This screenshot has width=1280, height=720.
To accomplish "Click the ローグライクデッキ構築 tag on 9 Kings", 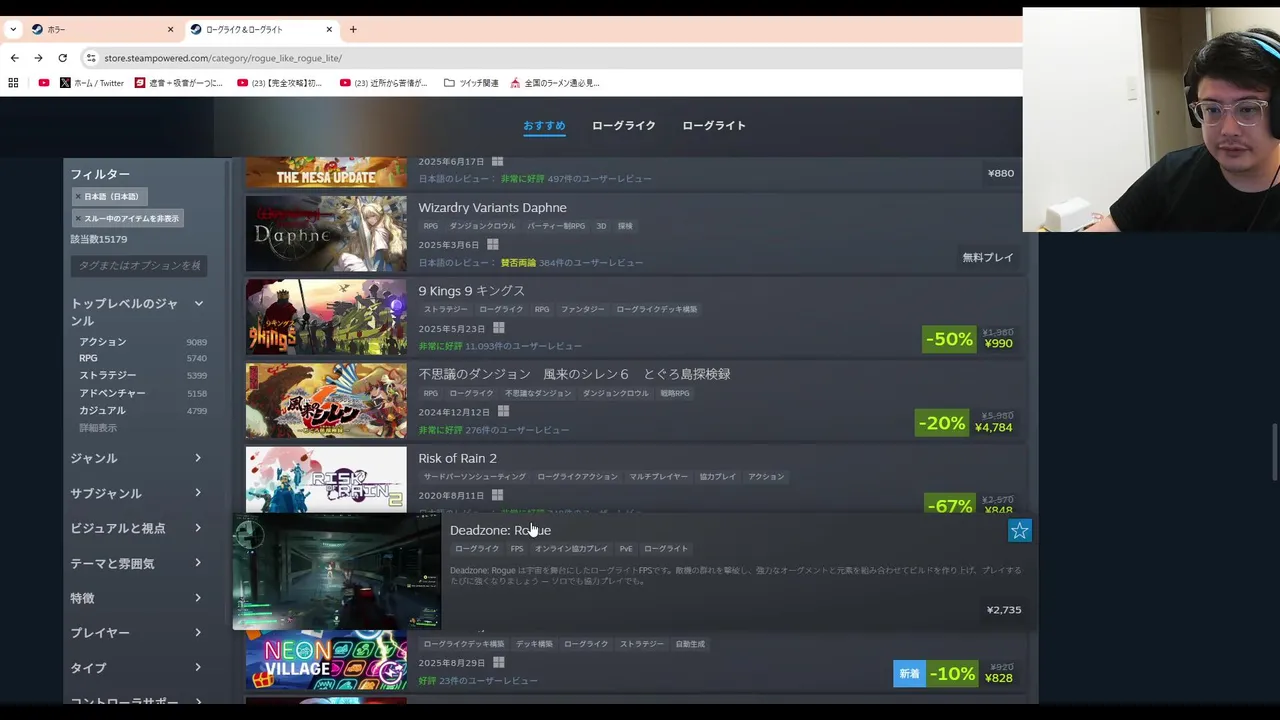I will pyautogui.click(x=657, y=309).
